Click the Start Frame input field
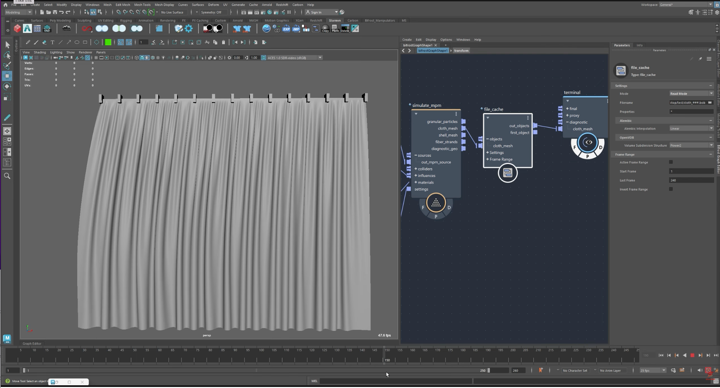Screen dimensions: 720x388 [x=691, y=171]
